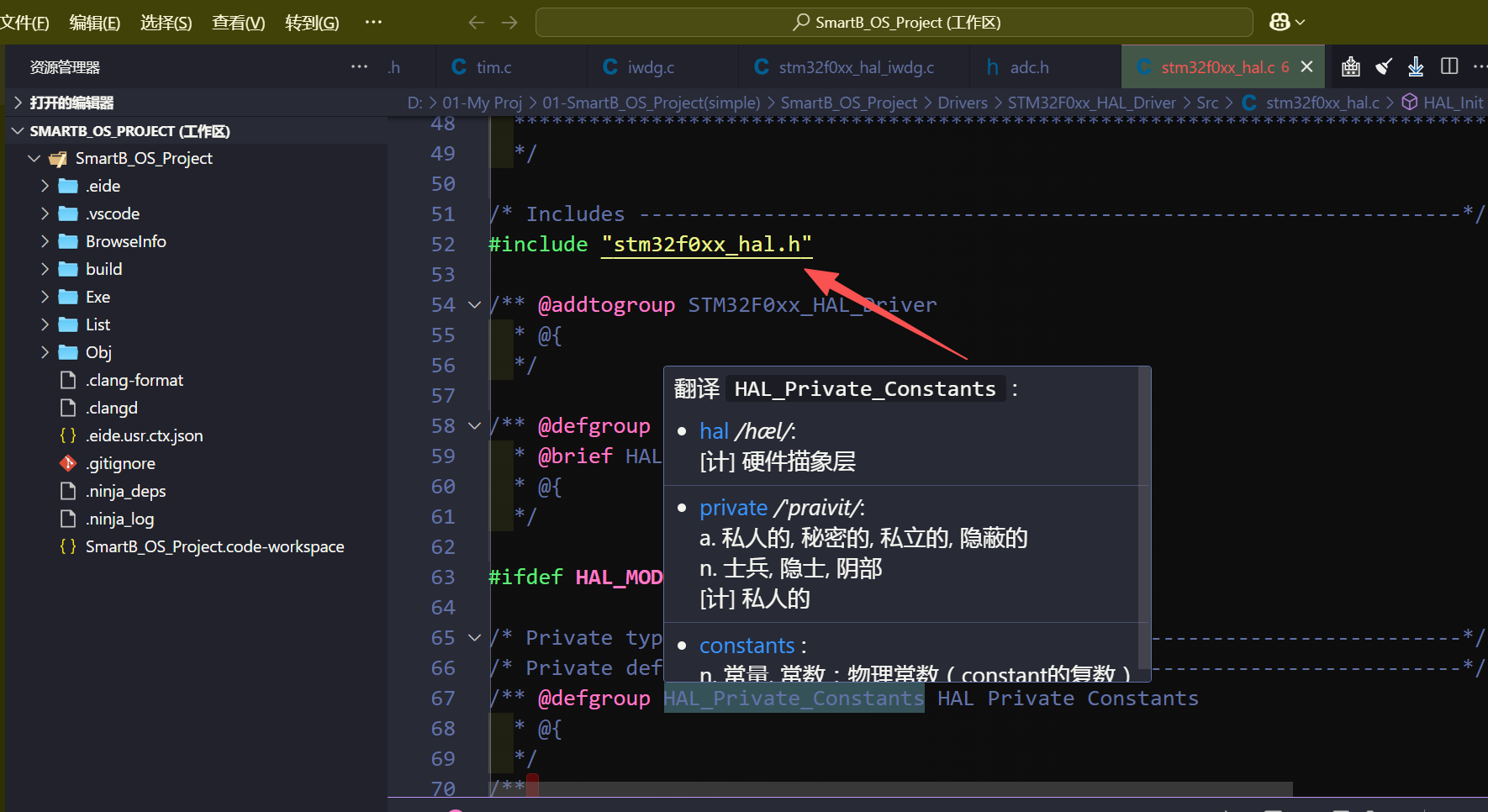The image size is (1488, 812).
Task: Open the dropdown arrow beside Copilot icon
Action: tap(1301, 23)
